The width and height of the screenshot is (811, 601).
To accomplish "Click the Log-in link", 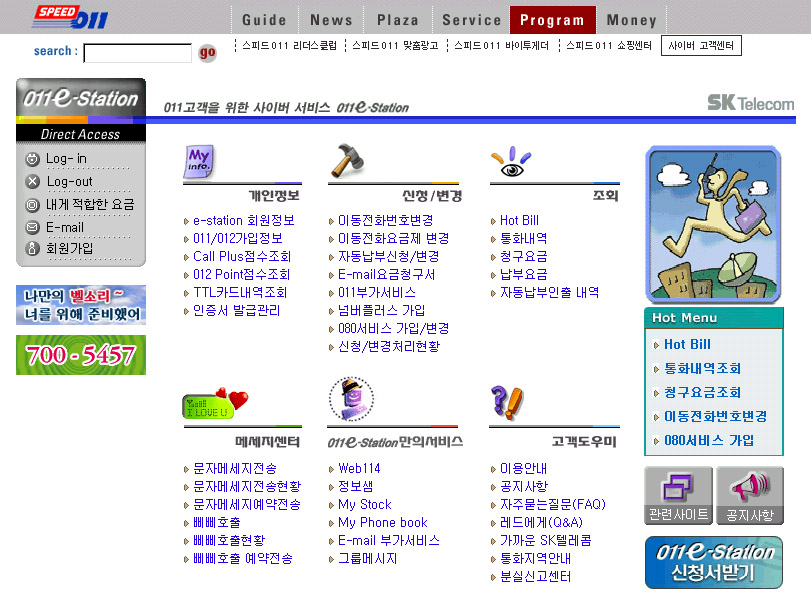I will coord(66,159).
